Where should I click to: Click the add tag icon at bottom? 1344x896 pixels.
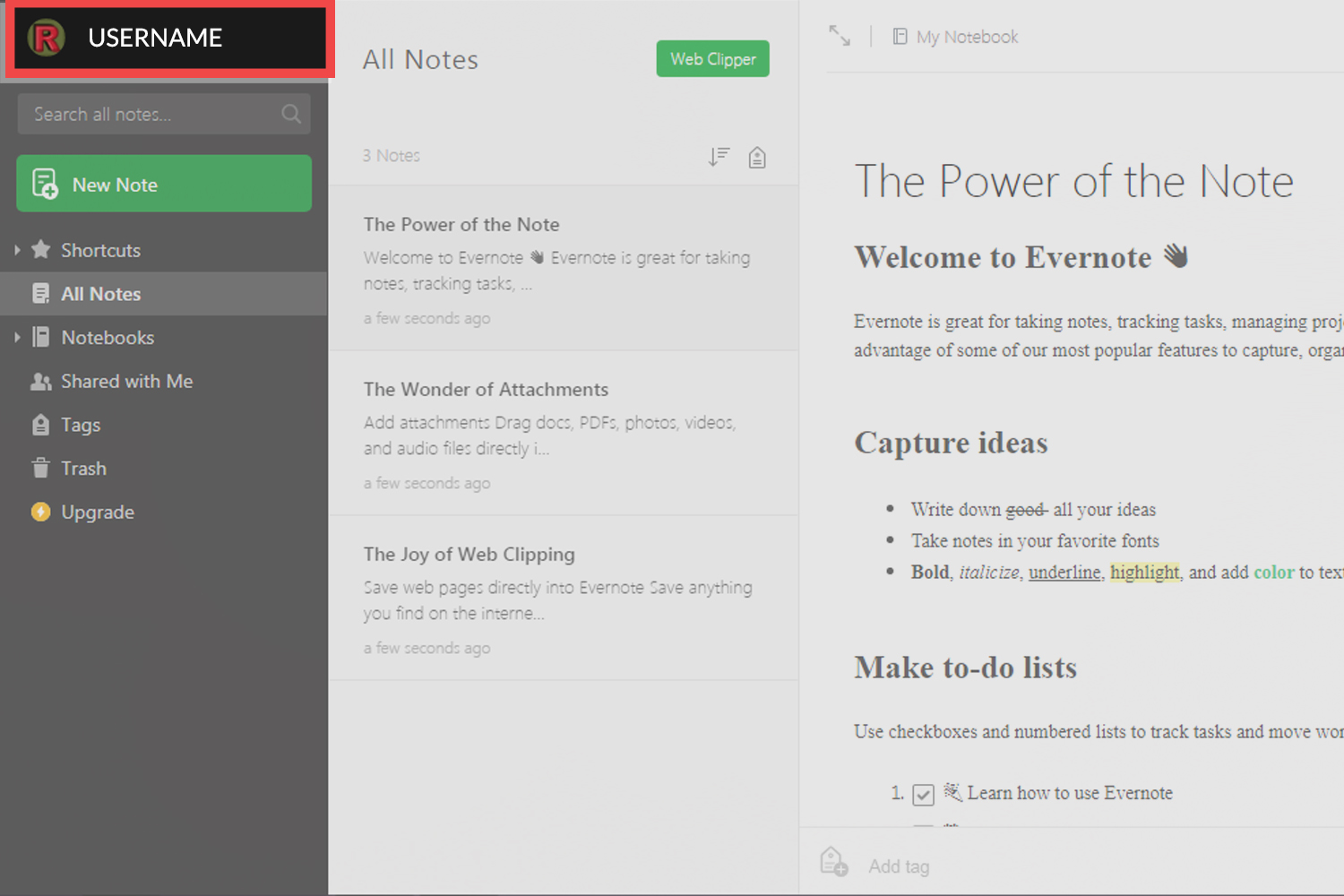point(833,862)
